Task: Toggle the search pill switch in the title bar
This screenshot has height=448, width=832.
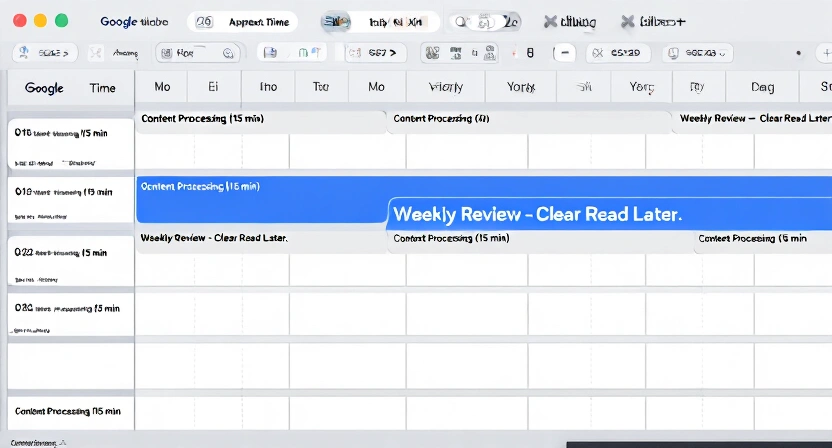Action: 484,22
